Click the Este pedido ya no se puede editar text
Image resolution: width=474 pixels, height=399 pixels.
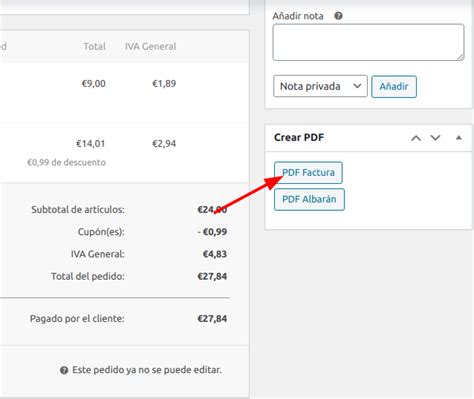coord(147,370)
